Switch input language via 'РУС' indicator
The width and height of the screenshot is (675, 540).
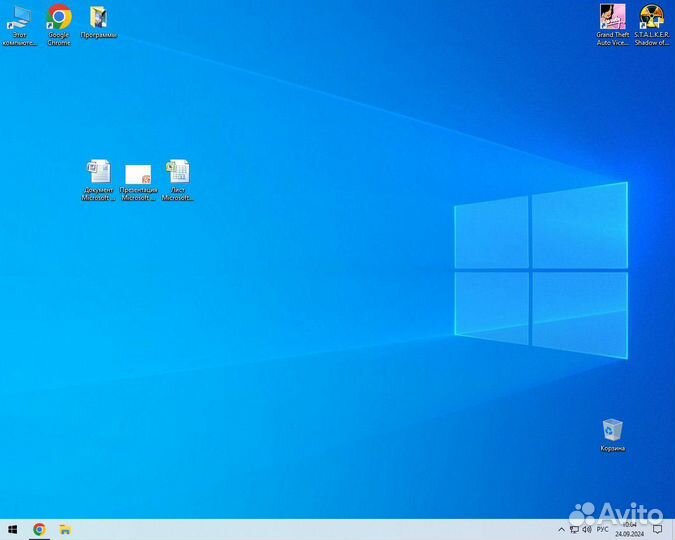pos(603,529)
